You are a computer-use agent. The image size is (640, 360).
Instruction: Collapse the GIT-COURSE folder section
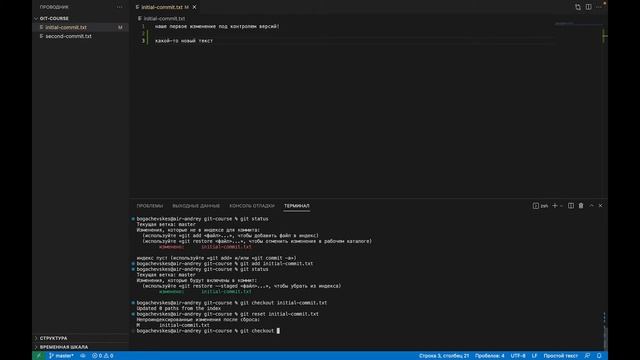pyautogui.click(x=54, y=18)
